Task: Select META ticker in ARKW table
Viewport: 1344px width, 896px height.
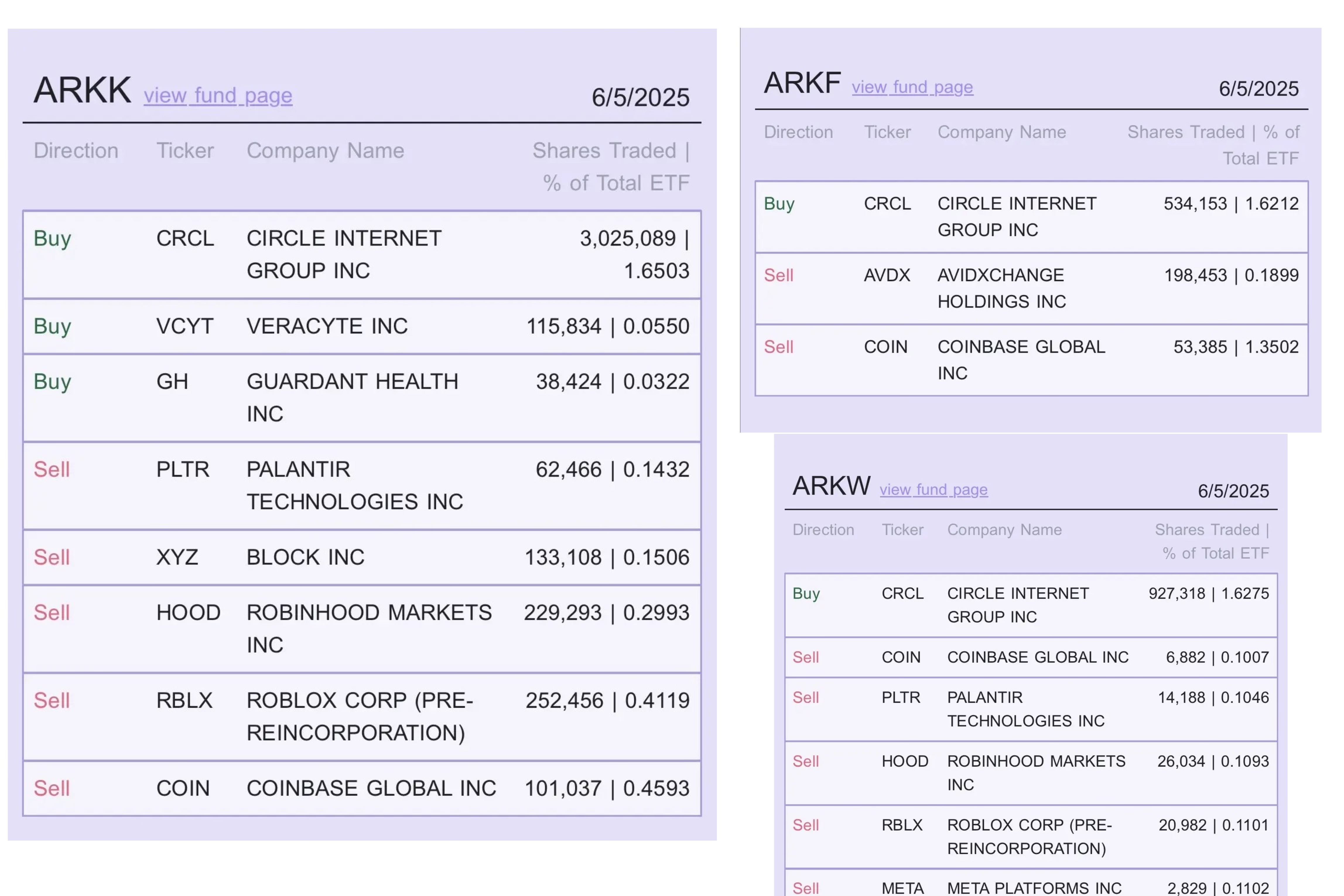Action: [902, 889]
